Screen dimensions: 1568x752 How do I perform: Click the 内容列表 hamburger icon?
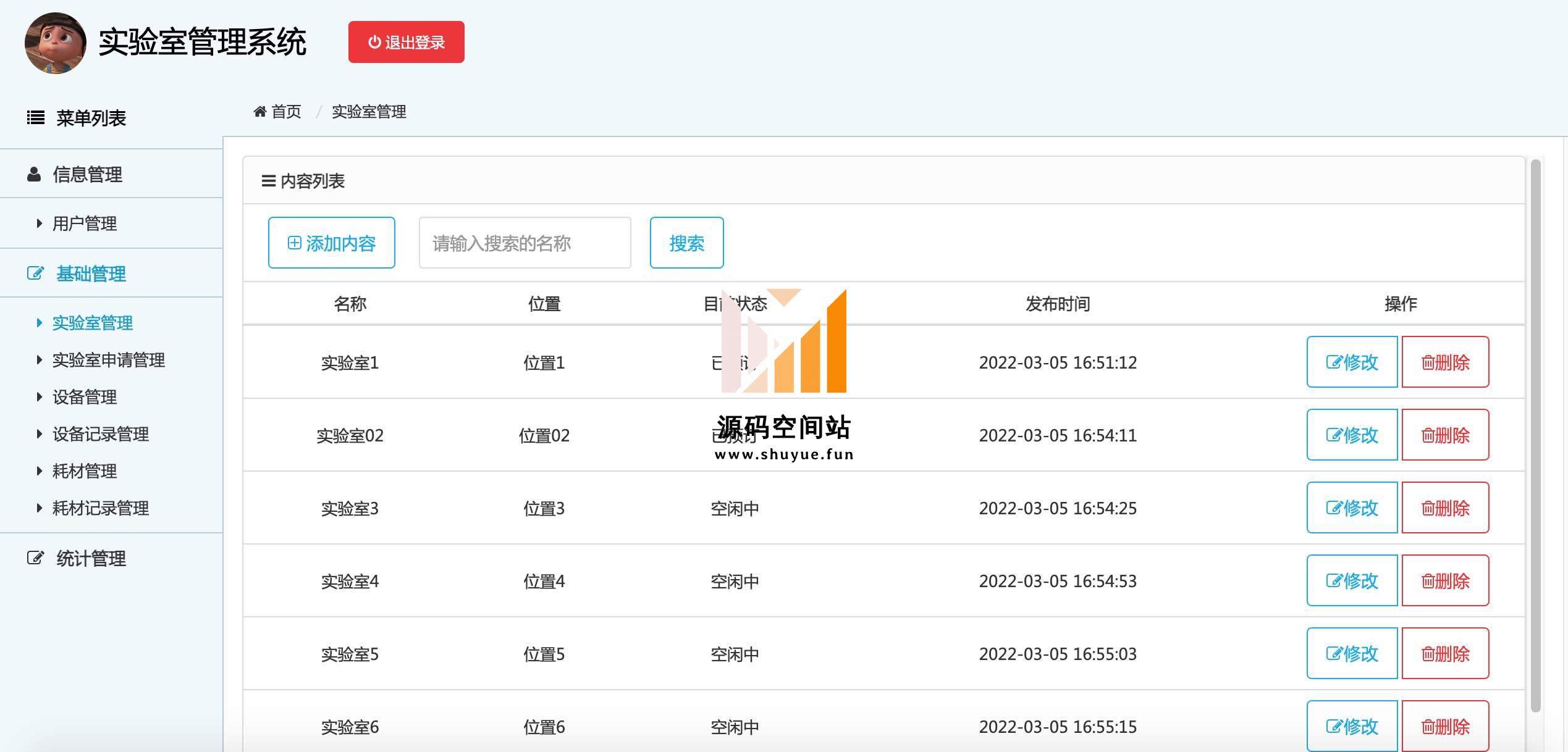click(269, 181)
